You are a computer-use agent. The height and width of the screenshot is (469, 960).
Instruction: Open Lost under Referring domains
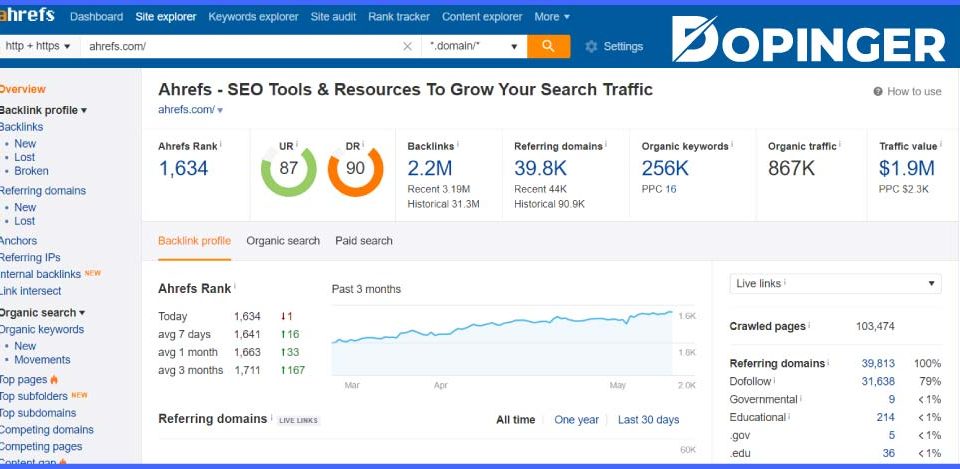[24, 221]
